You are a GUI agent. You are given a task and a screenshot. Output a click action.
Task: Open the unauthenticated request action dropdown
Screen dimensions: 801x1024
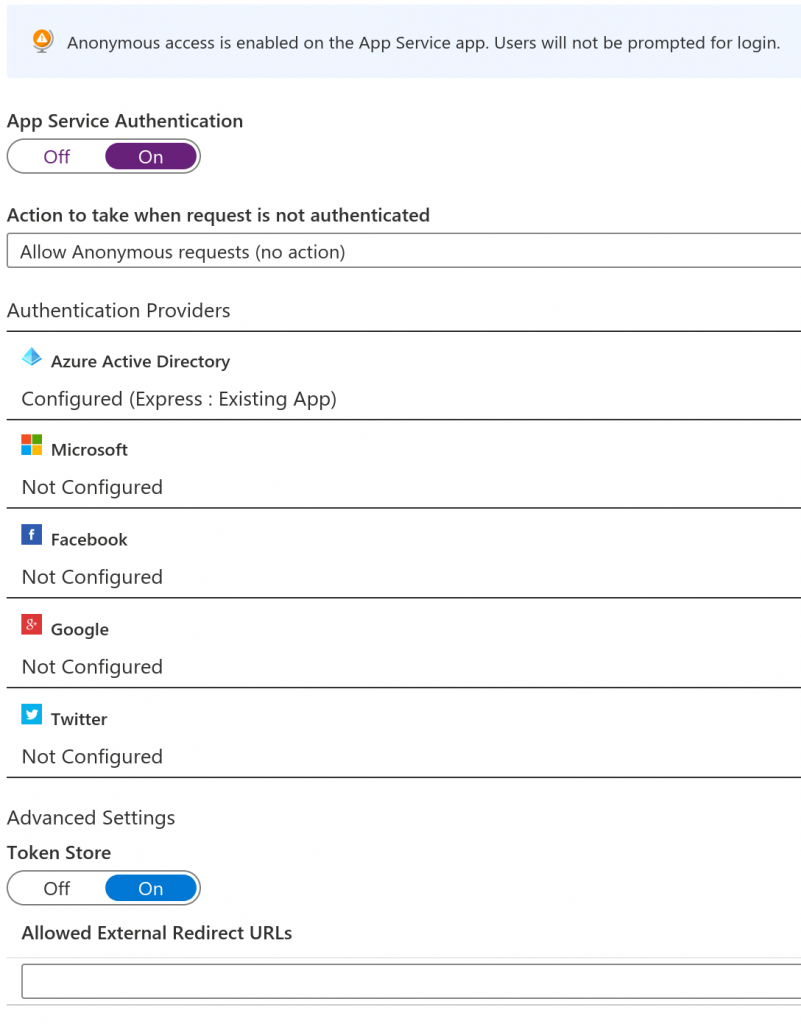[403, 251]
